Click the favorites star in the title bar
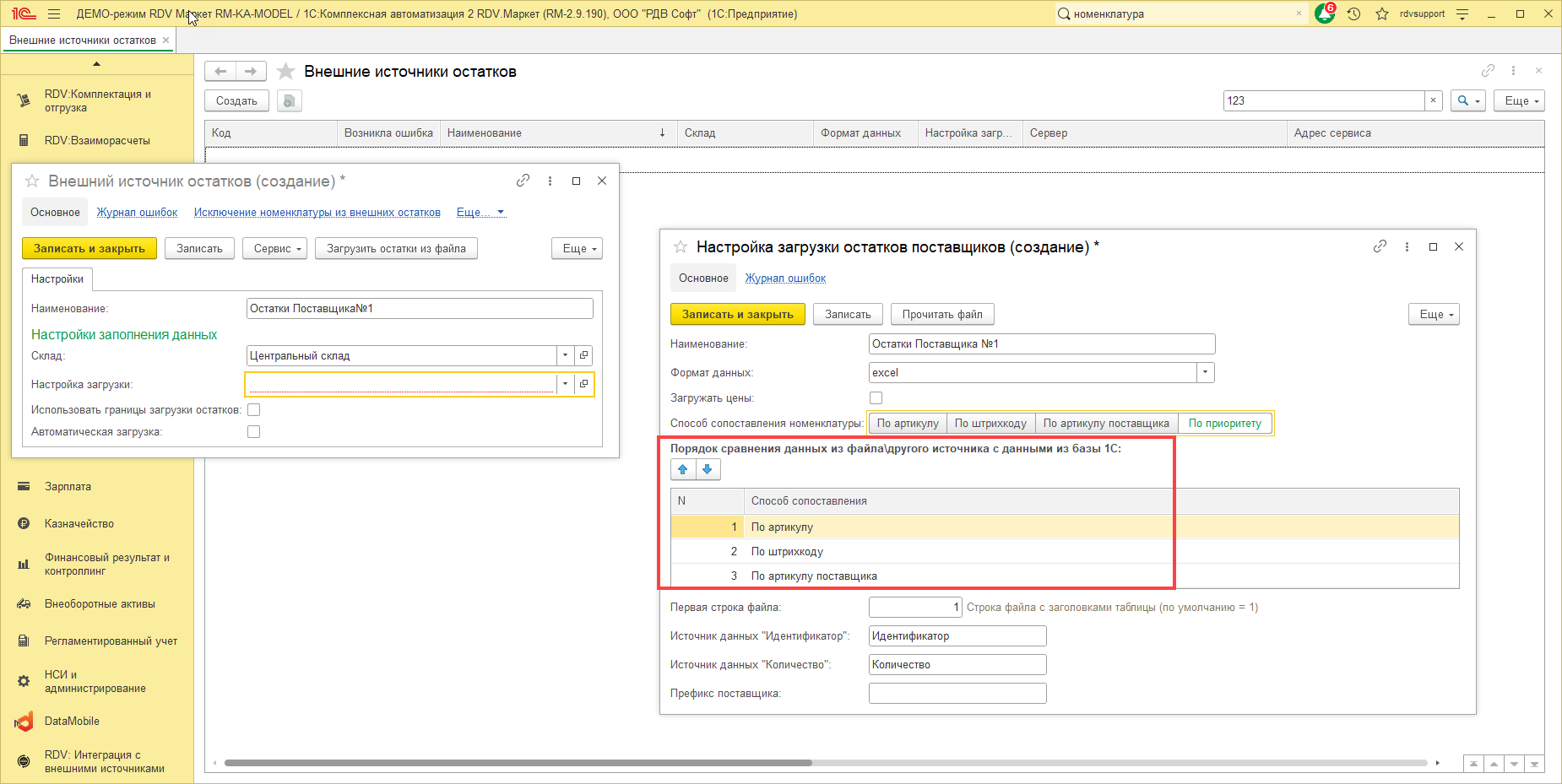 pos(1382,14)
